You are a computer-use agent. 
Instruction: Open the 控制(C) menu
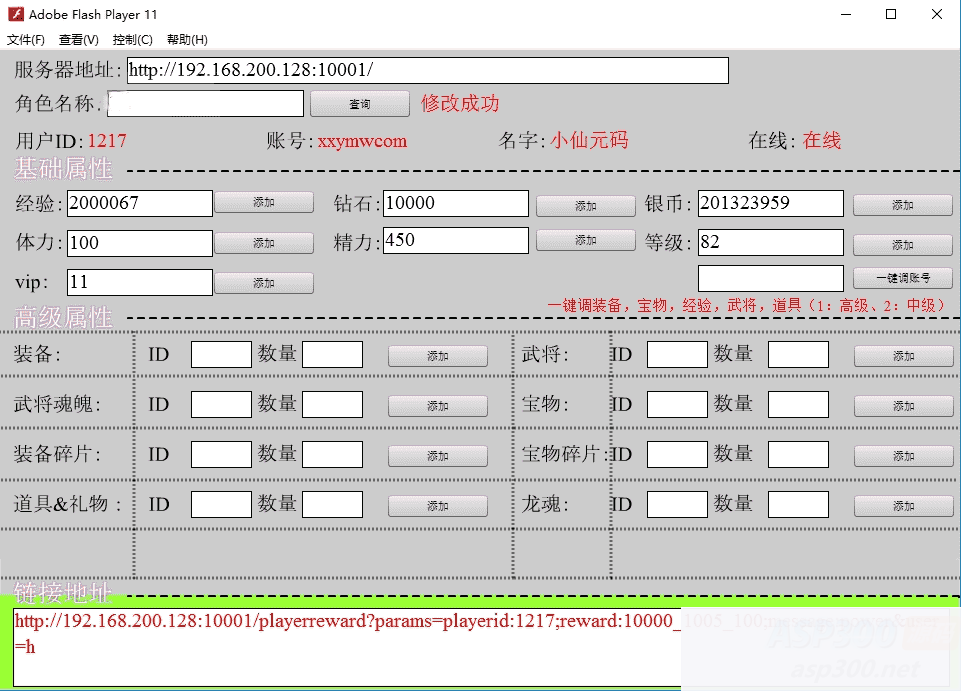133,40
